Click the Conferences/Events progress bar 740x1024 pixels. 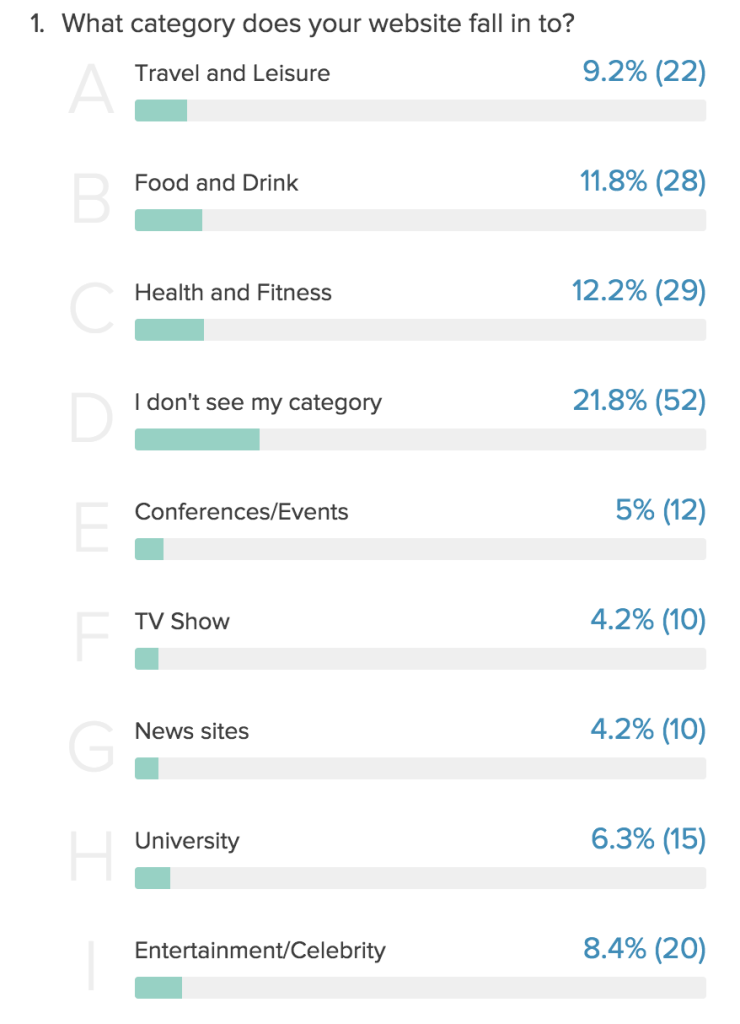click(x=420, y=549)
